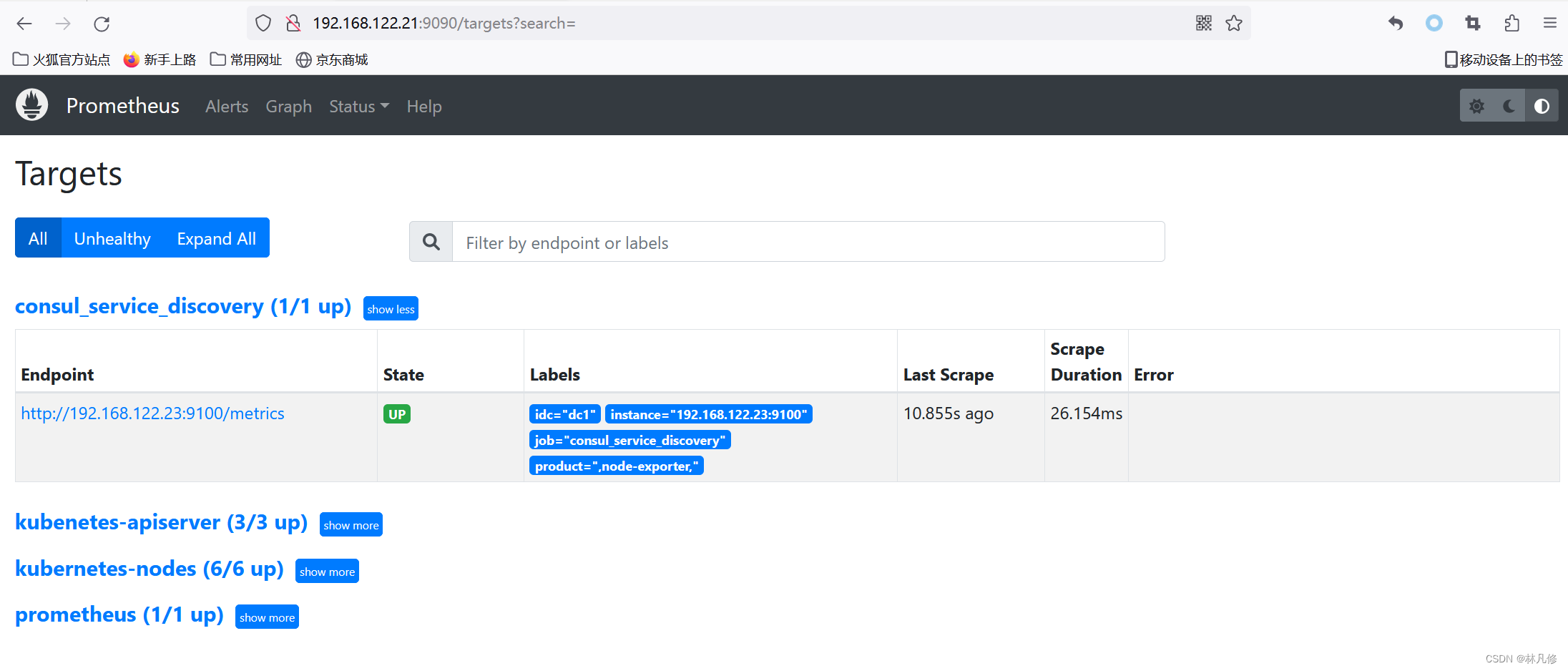Click the instance="192.168.122.23:9100" label

(709, 414)
